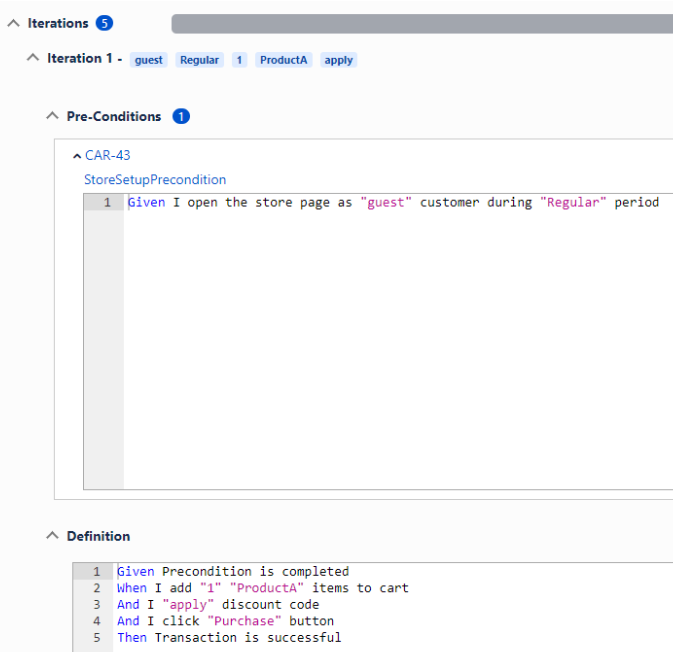Click the Regular parameter tag
The height and width of the screenshot is (652, 678).
pos(199,60)
